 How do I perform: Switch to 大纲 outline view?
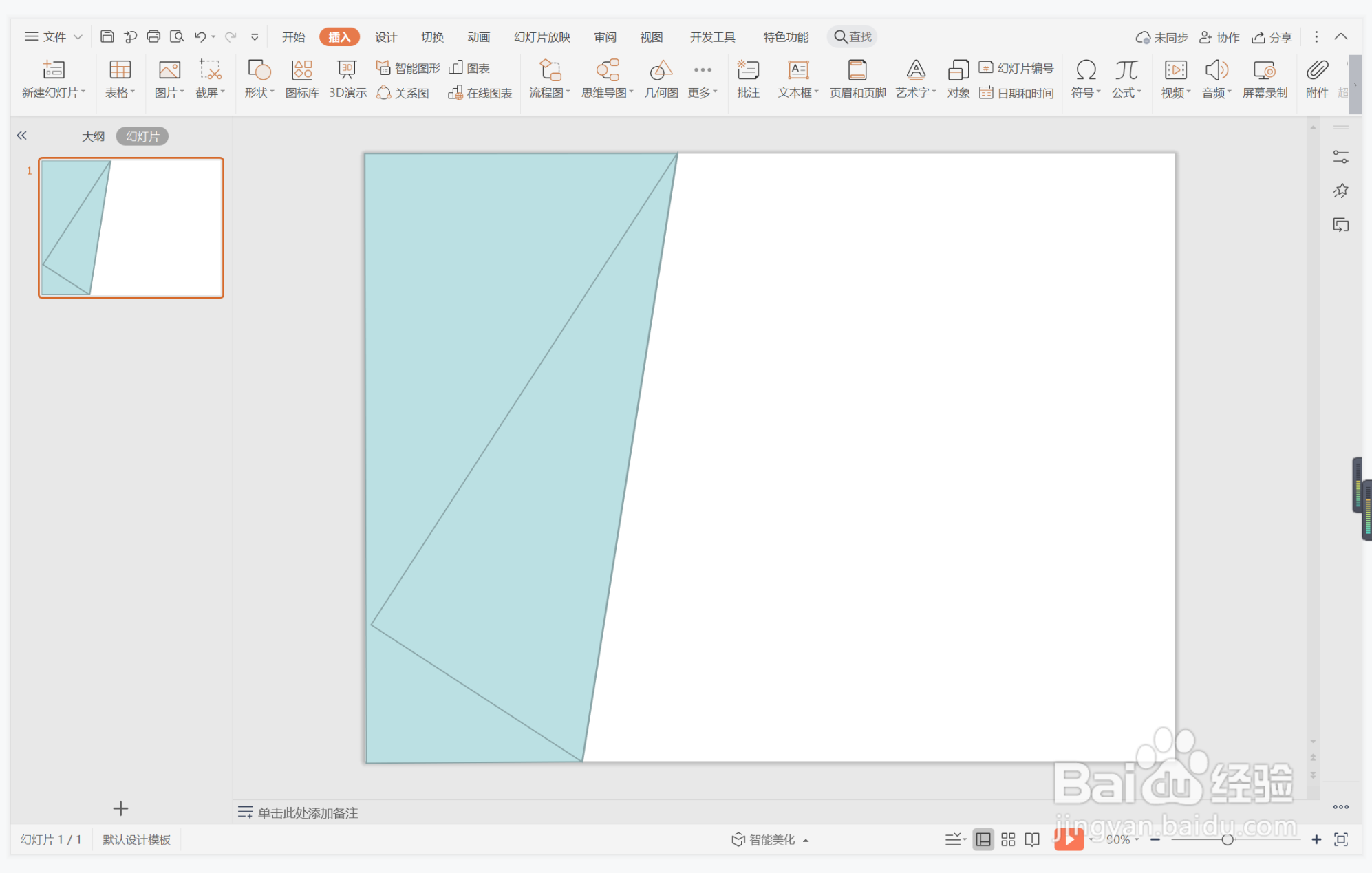point(93,136)
